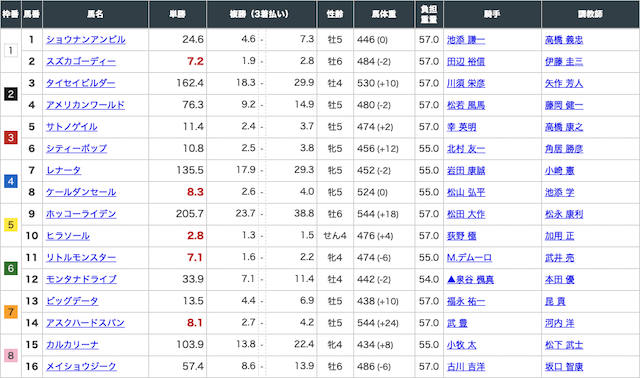
Task: Open trainer 池添 学 page
Action: click(x=559, y=192)
